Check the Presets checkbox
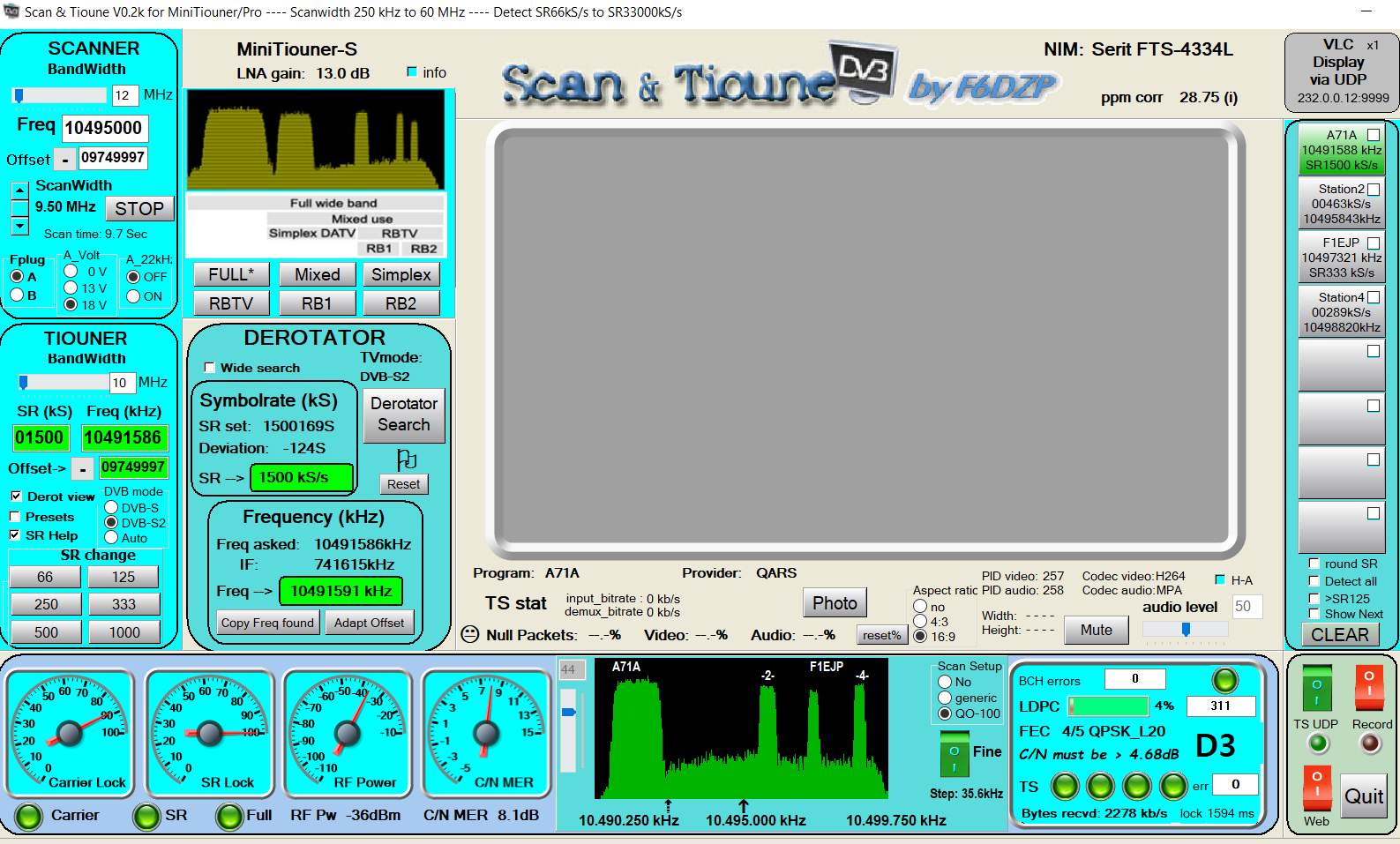The width and height of the screenshot is (1400, 844). pyautogui.click(x=15, y=517)
